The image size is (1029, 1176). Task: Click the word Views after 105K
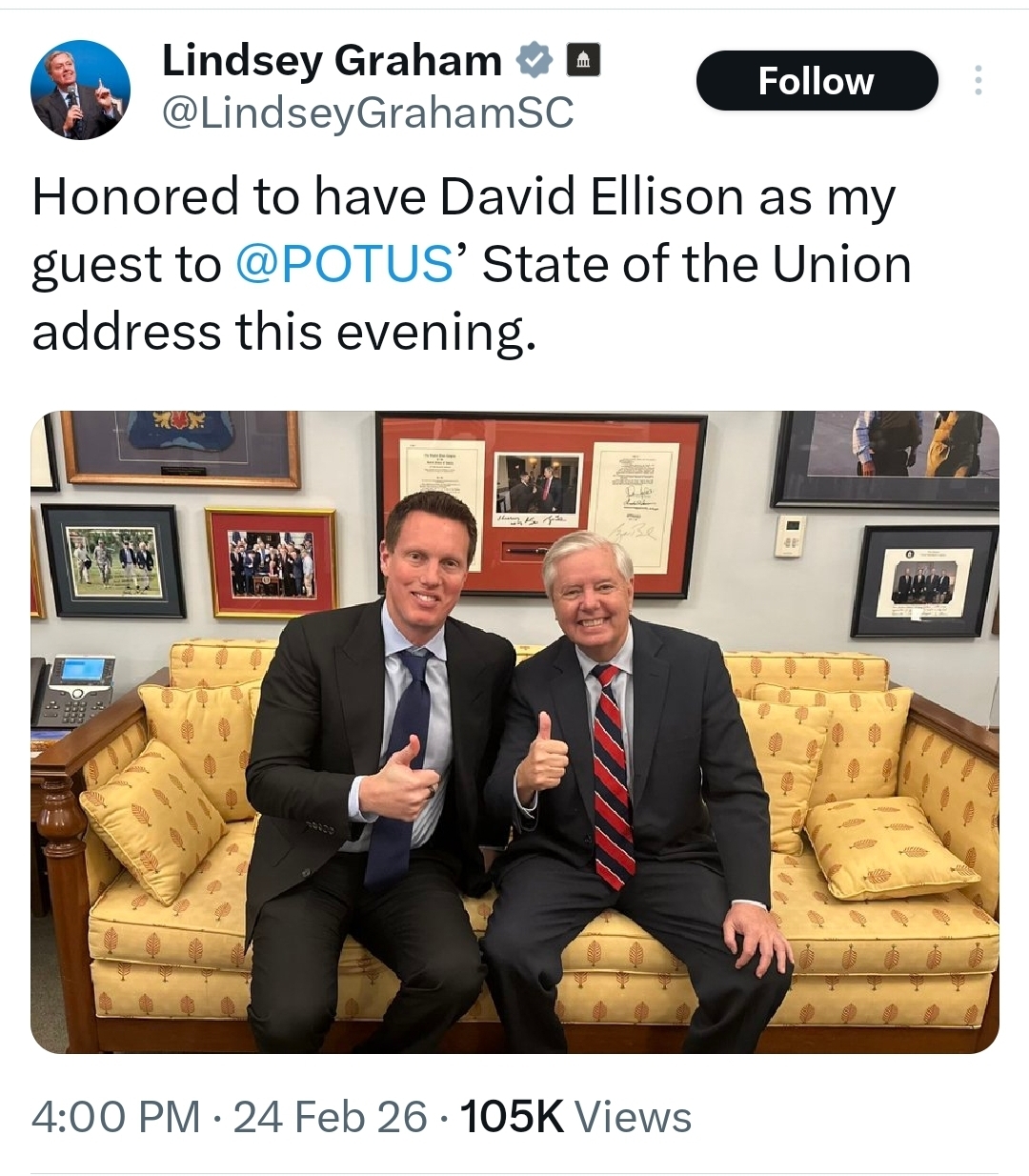(x=634, y=1116)
